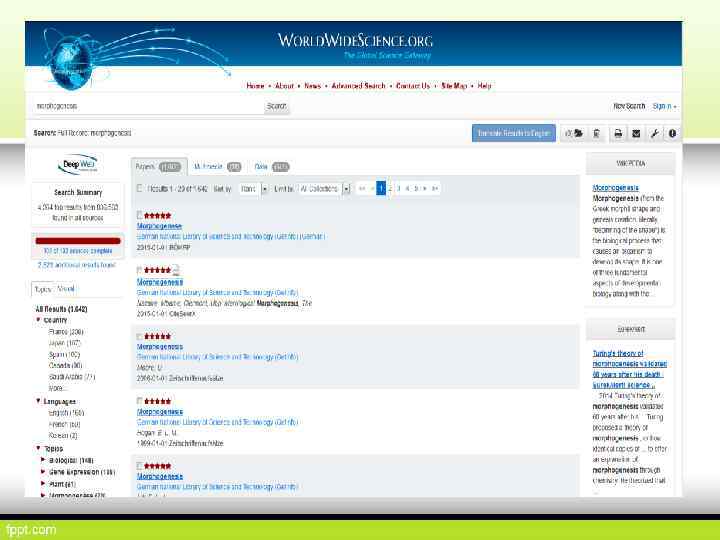The height and width of the screenshot is (540, 720).
Task: Open the wrench settings icon
Action: tap(654, 133)
